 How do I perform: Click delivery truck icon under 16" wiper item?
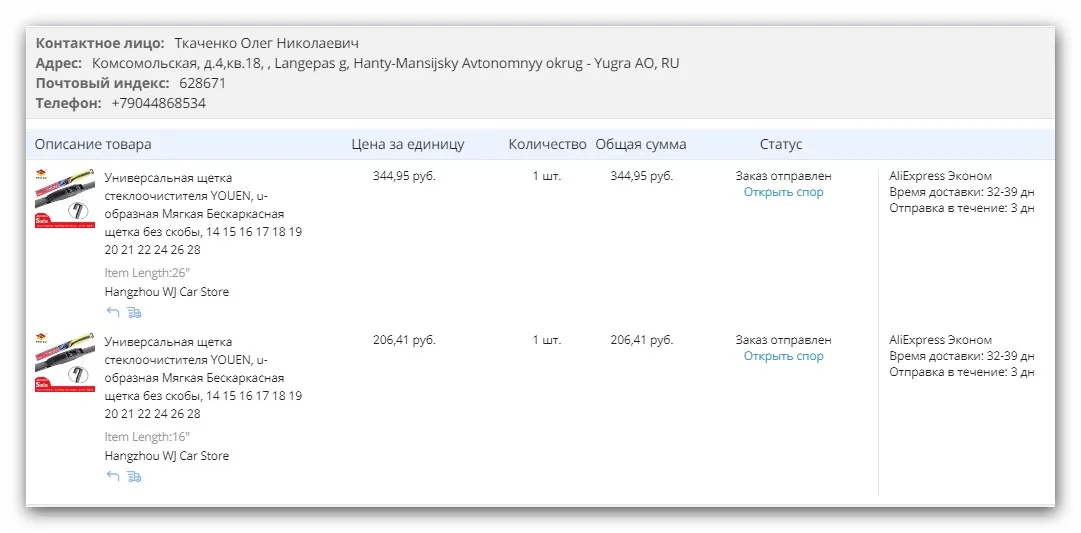134,476
